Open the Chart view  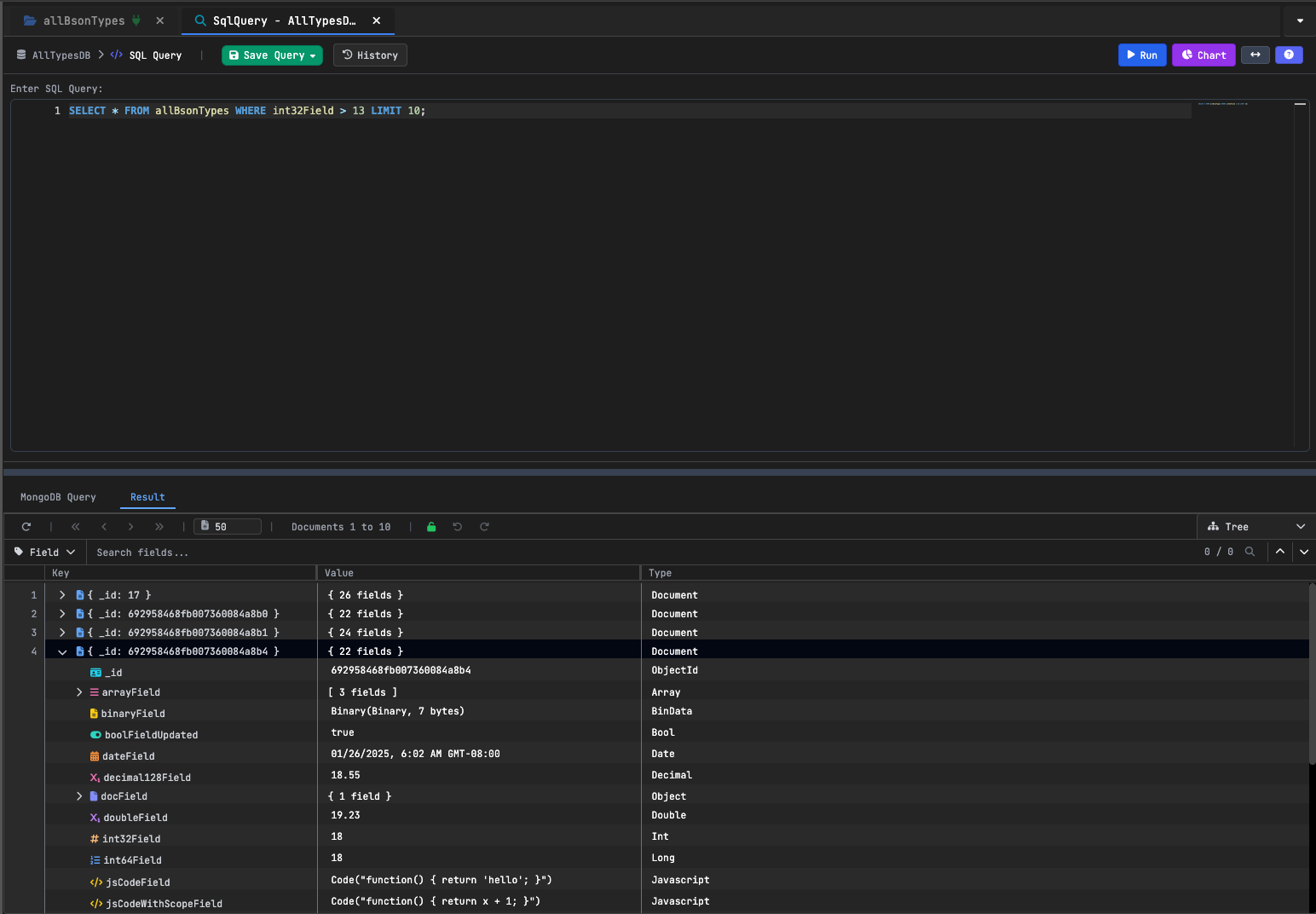(x=1203, y=55)
